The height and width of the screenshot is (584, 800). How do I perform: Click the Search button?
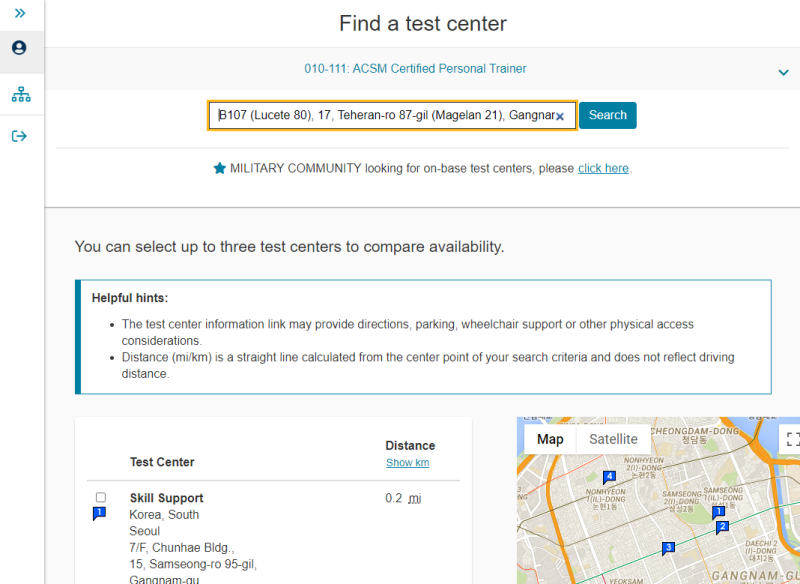607,115
